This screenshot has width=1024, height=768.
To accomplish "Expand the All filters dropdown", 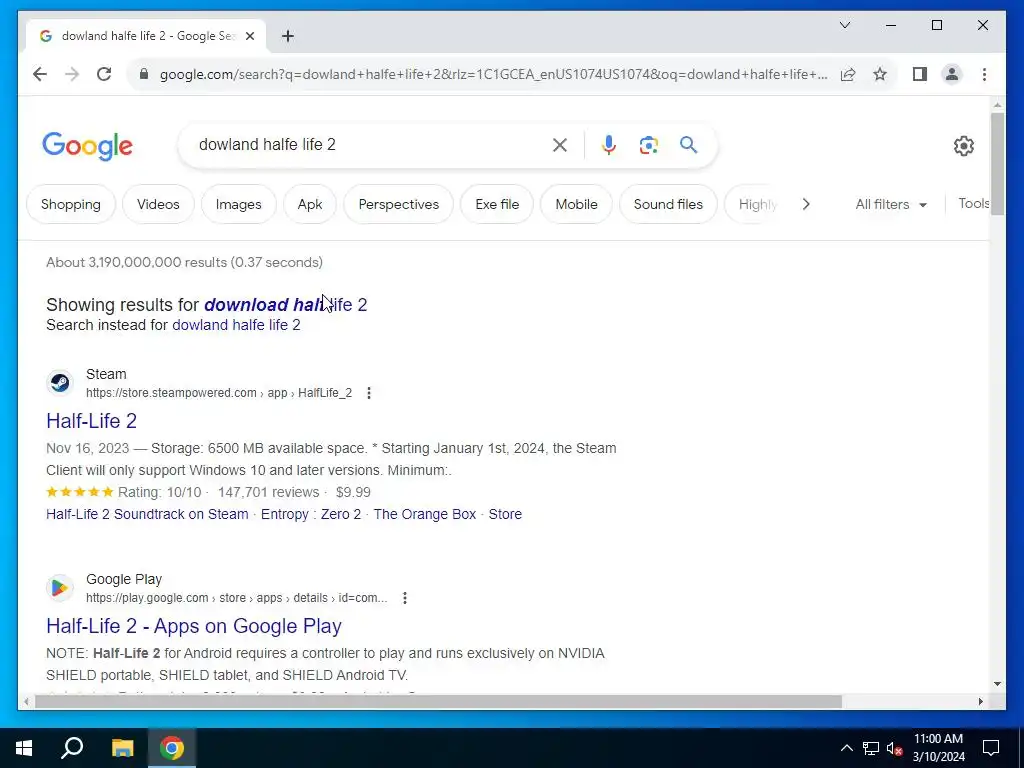I will click(x=891, y=204).
